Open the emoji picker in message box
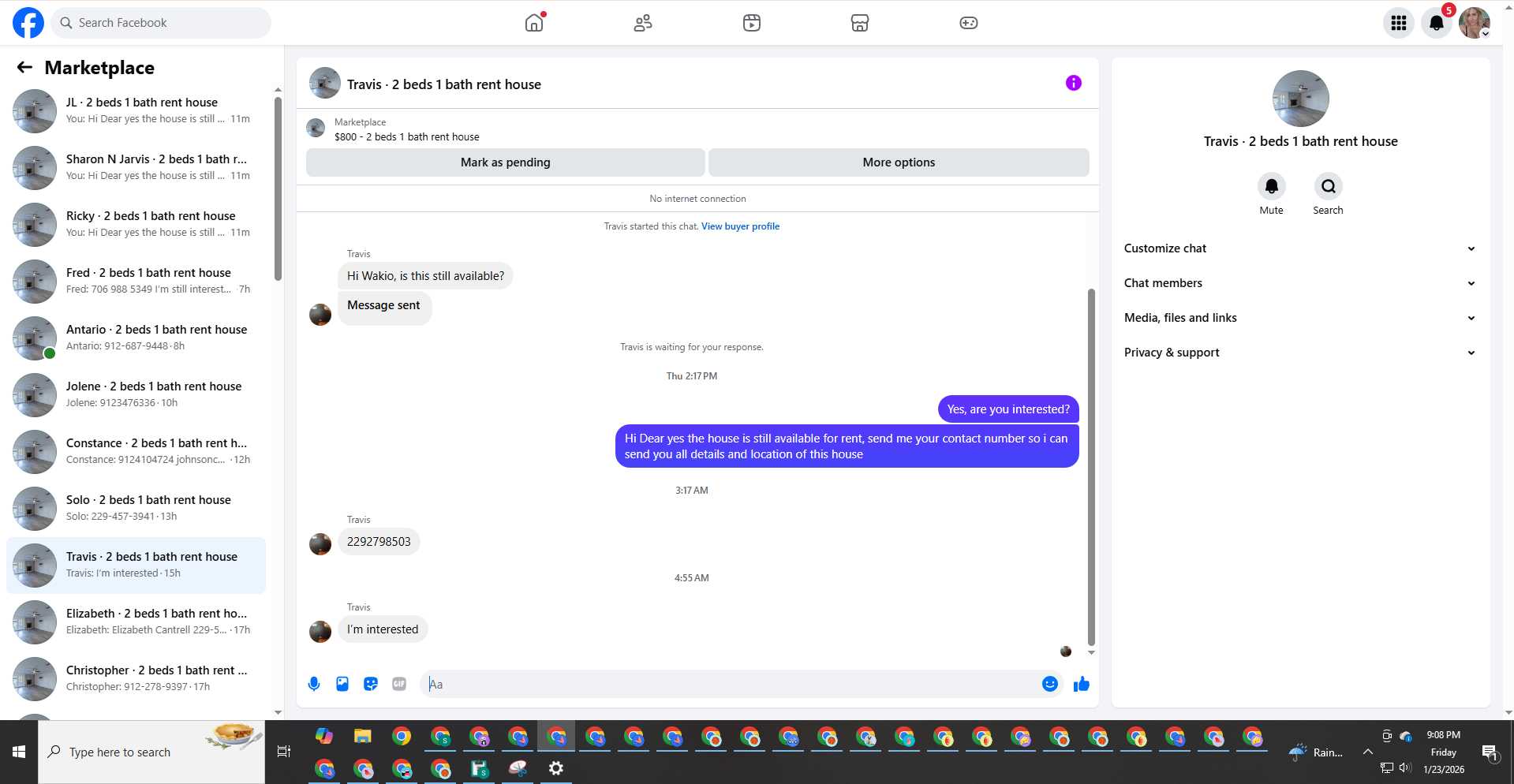Viewport: 1514px width, 784px height. click(1050, 684)
